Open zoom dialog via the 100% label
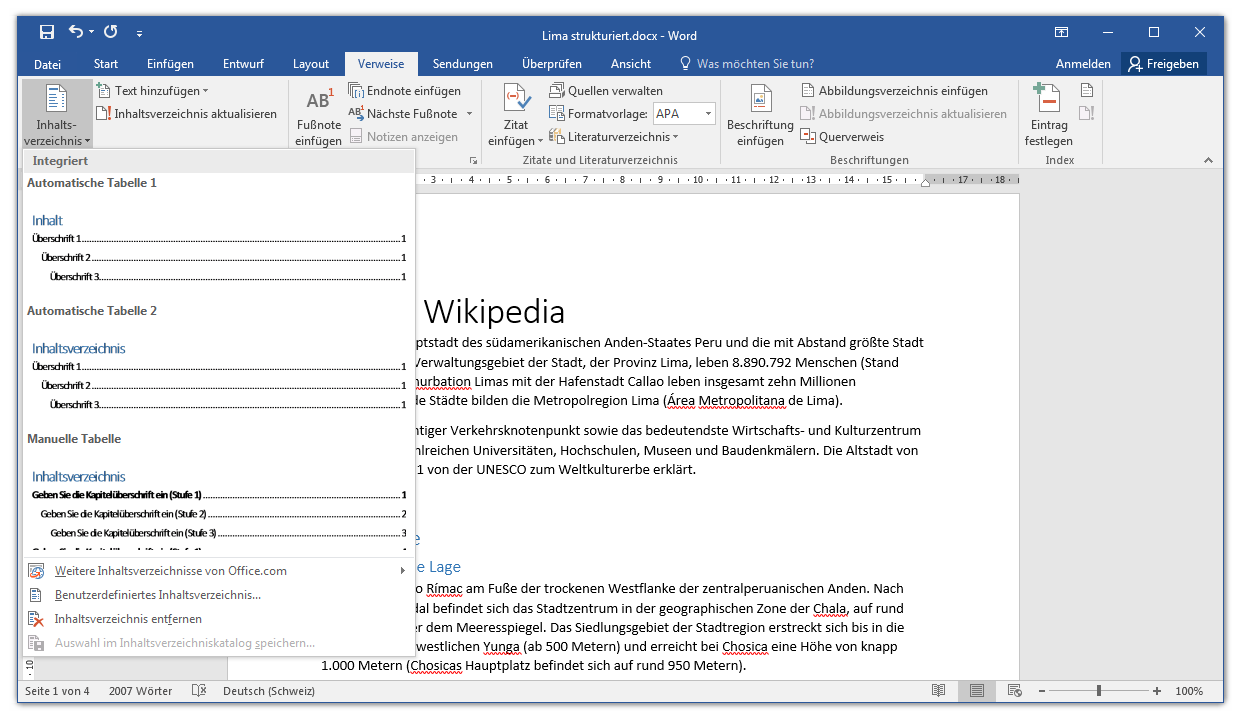The height and width of the screenshot is (717, 1245). [1189, 691]
